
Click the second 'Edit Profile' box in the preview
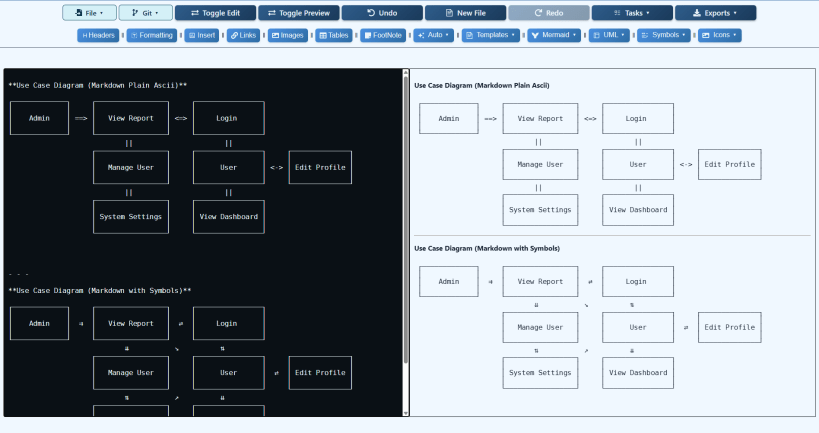(x=730, y=327)
